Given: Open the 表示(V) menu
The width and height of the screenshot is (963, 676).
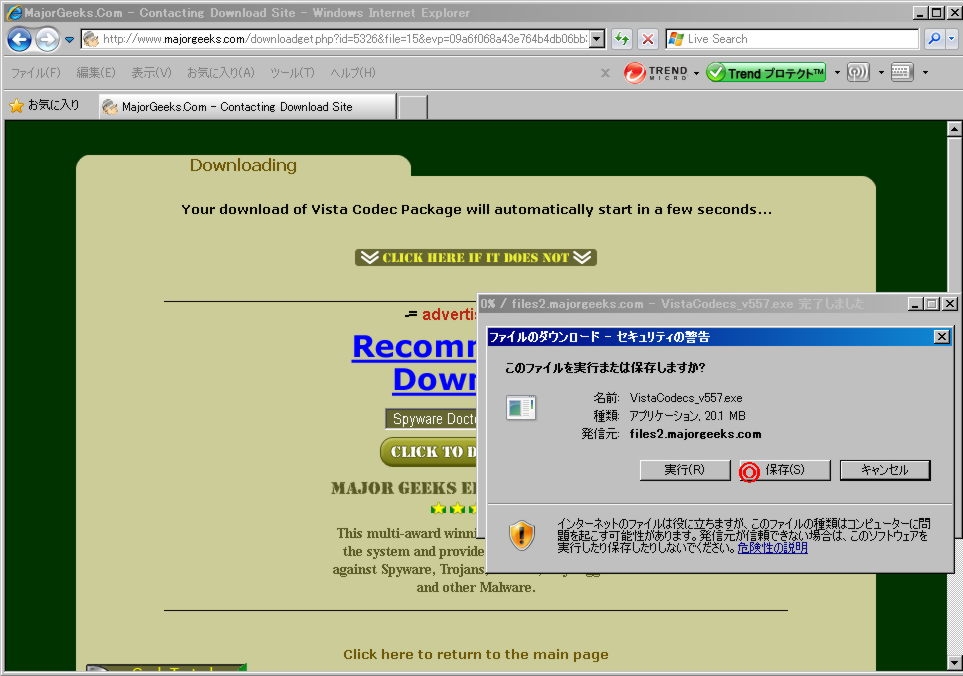Looking at the screenshot, I should pyautogui.click(x=151, y=72).
